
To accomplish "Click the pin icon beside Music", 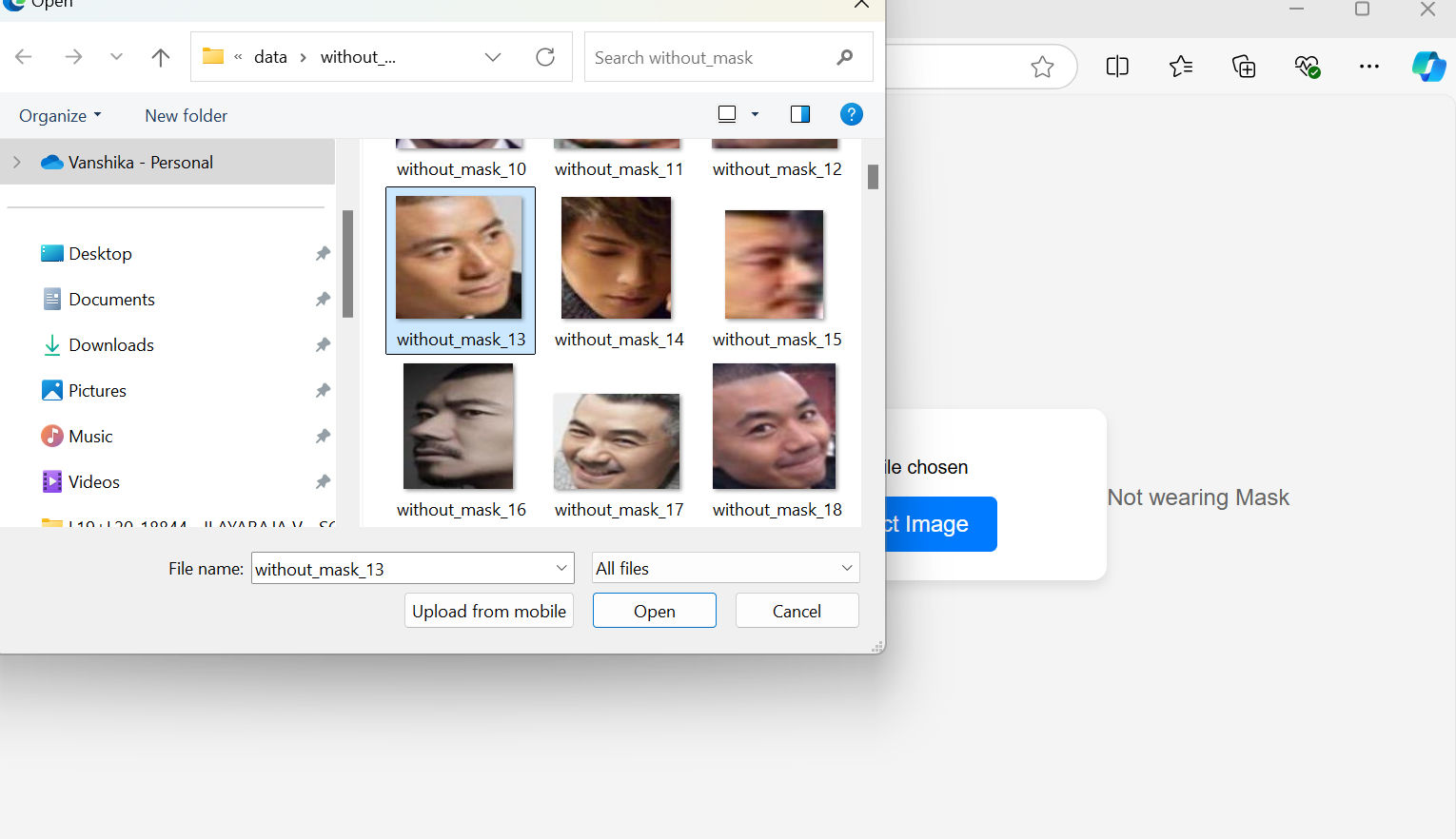I will point(323,437).
